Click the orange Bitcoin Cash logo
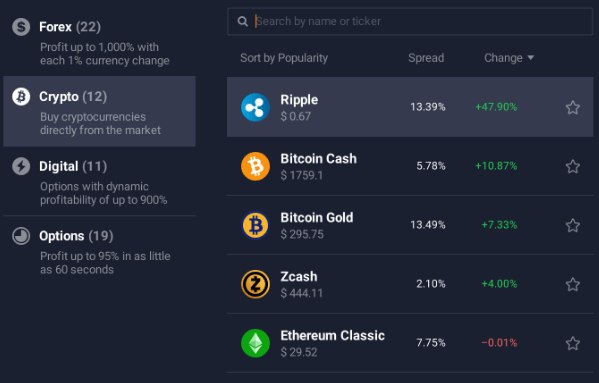The image size is (599, 383). [255, 166]
